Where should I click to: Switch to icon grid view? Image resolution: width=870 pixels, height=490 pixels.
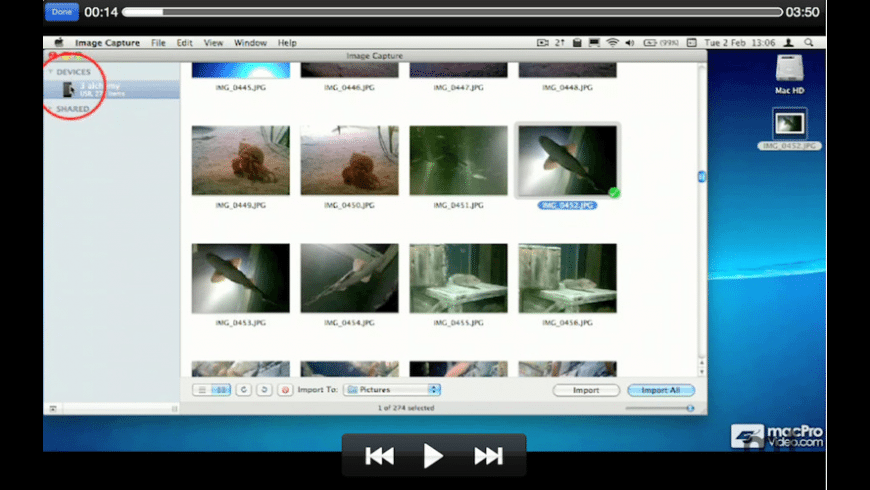point(221,390)
